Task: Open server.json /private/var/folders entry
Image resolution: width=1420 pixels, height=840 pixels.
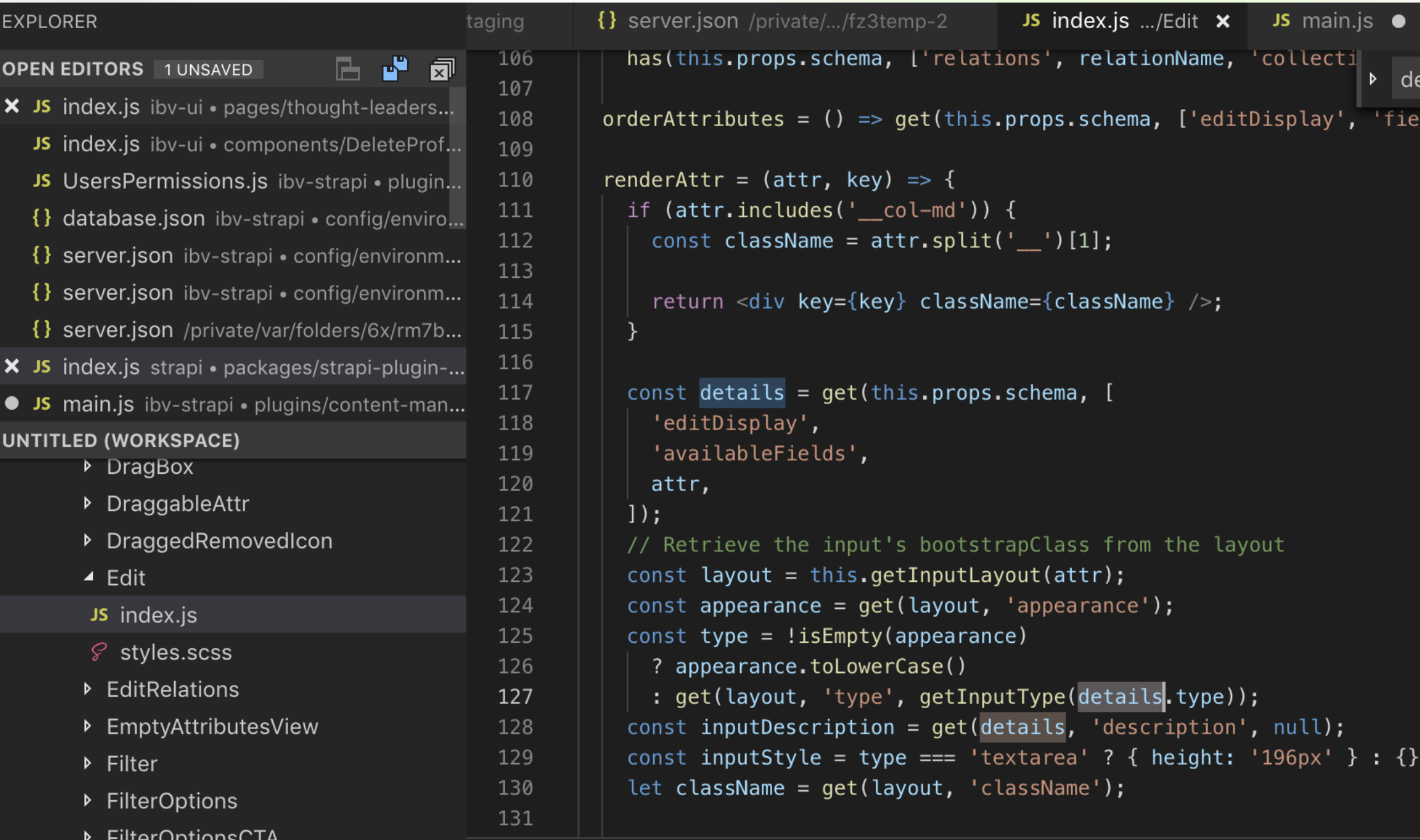Action: tap(233, 330)
